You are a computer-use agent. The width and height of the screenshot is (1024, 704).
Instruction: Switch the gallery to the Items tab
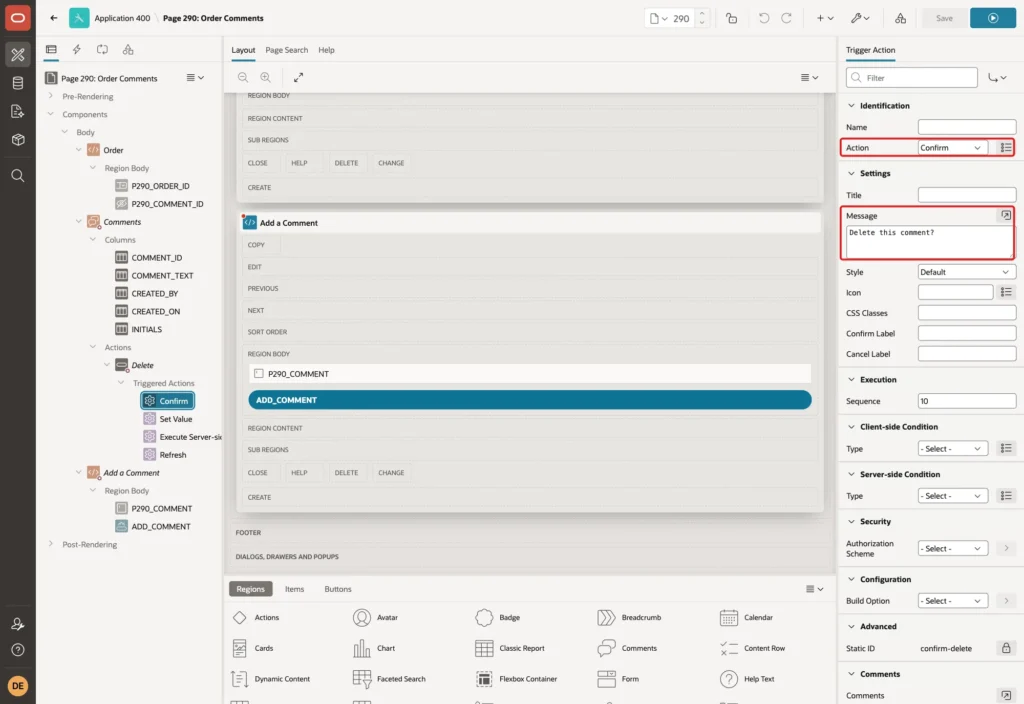click(x=295, y=589)
